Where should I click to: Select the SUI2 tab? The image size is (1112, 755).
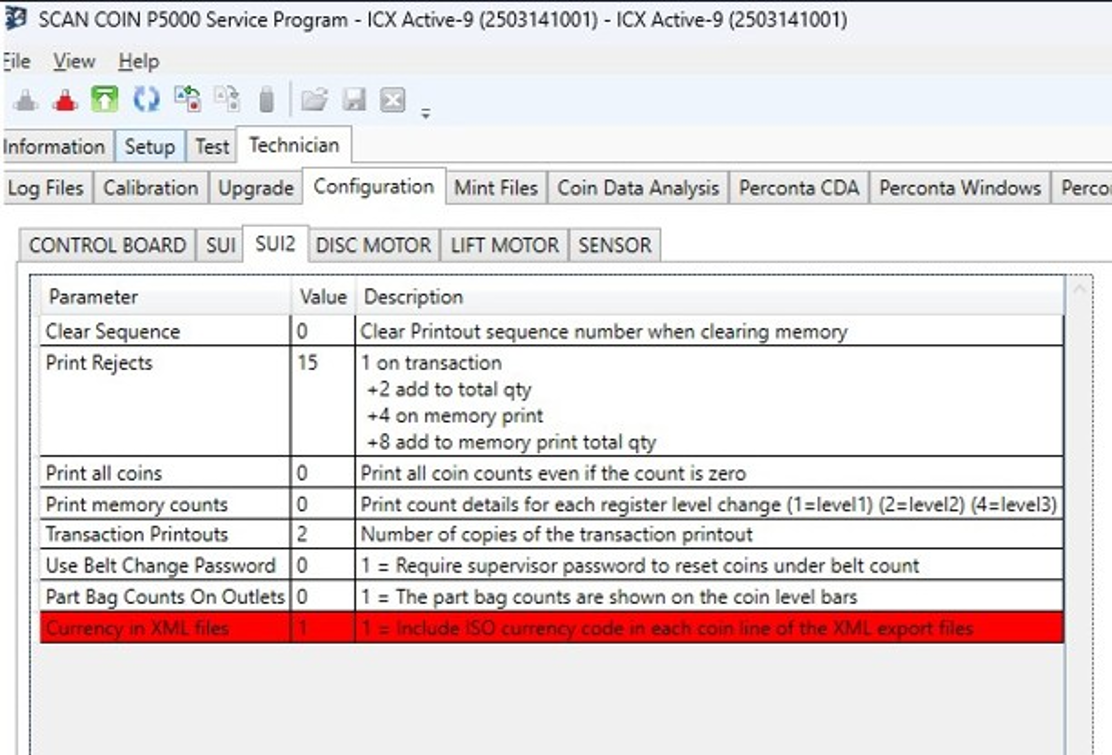coord(275,244)
